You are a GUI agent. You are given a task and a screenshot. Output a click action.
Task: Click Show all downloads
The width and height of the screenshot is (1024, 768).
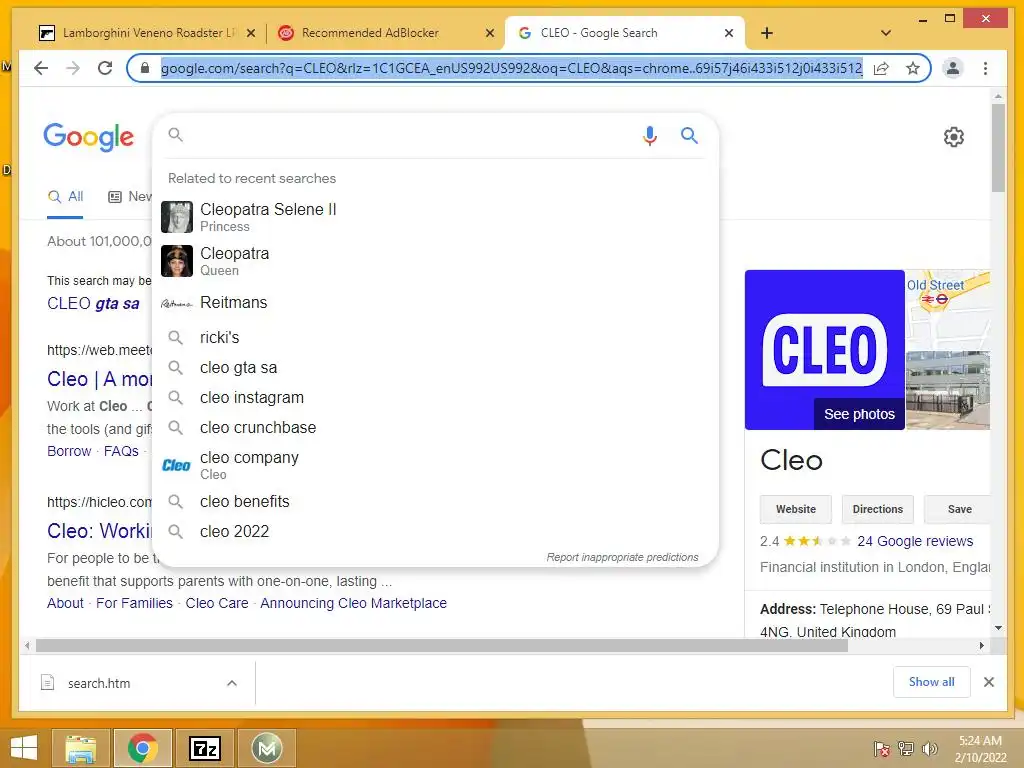click(x=931, y=682)
